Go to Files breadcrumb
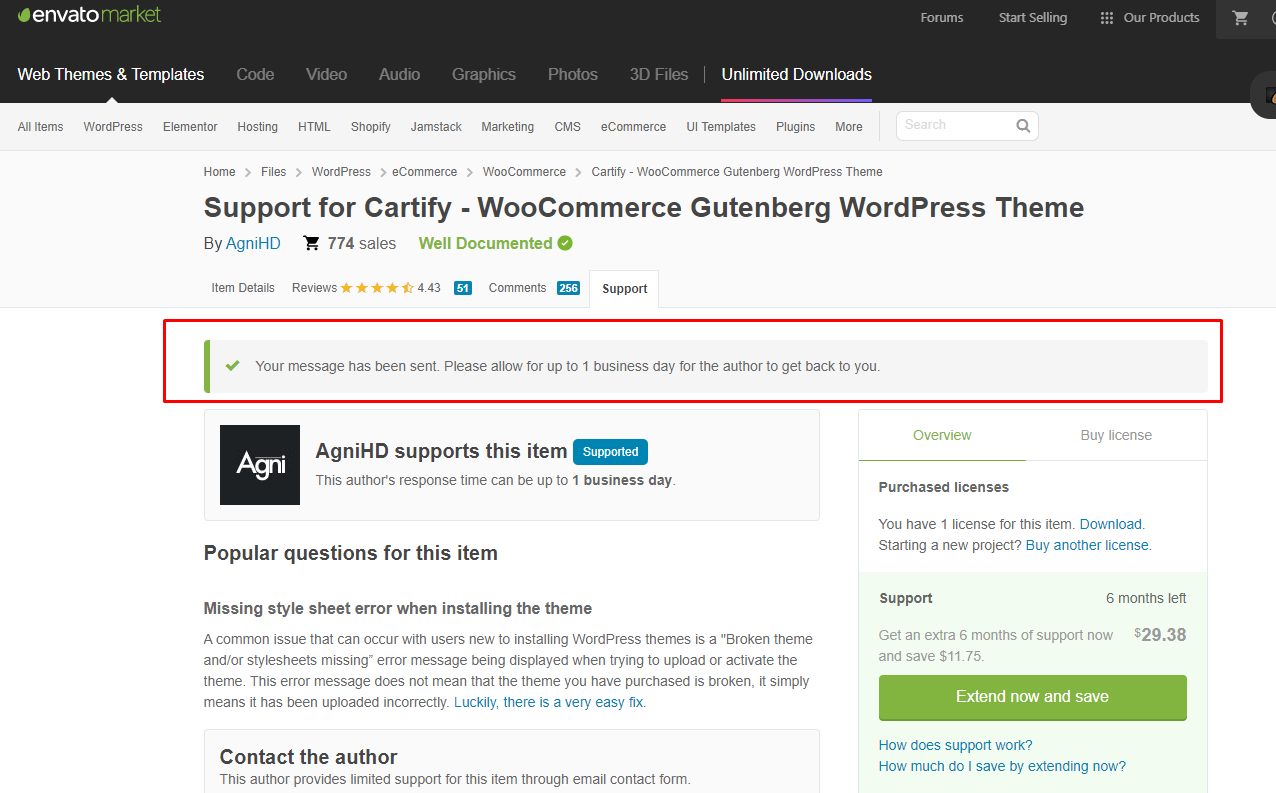 click(274, 172)
